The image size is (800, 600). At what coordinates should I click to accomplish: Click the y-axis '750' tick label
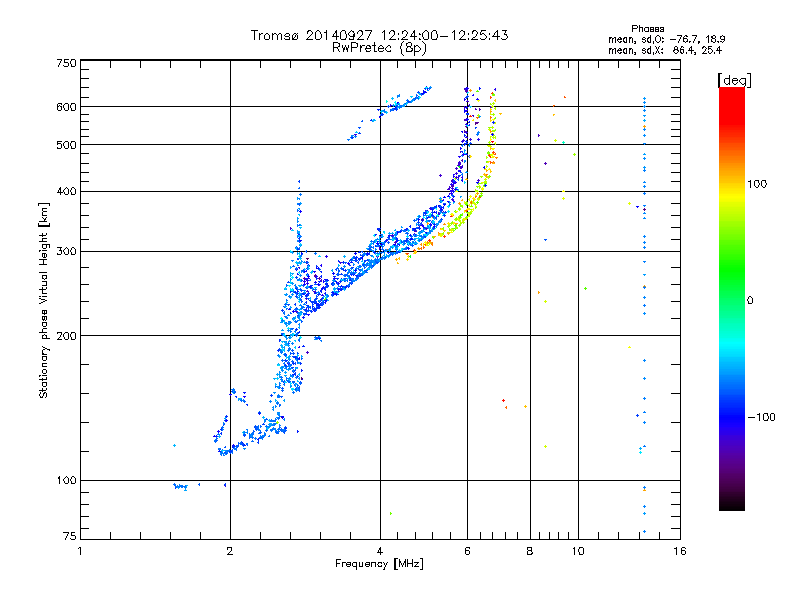click(66, 63)
